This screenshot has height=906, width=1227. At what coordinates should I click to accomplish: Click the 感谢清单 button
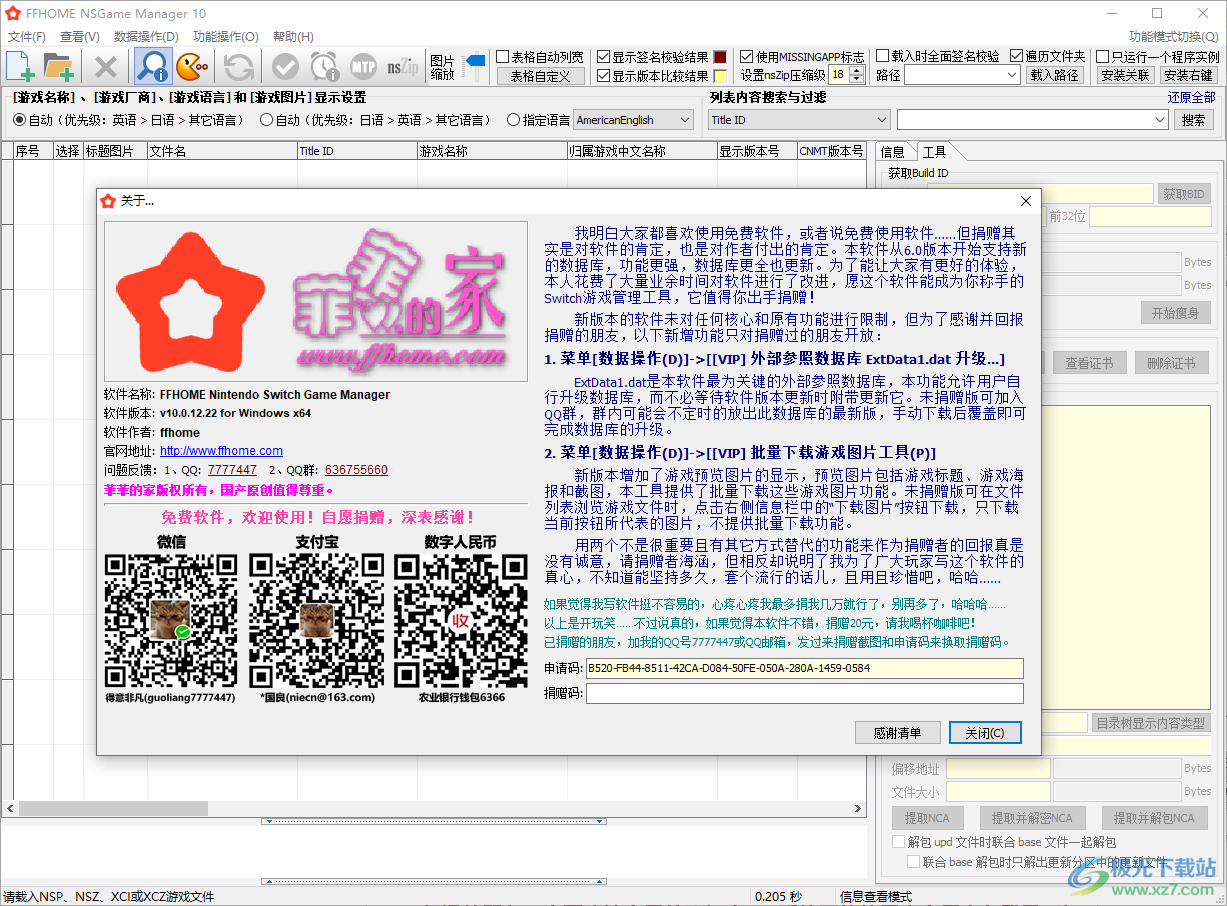(897, 733)
